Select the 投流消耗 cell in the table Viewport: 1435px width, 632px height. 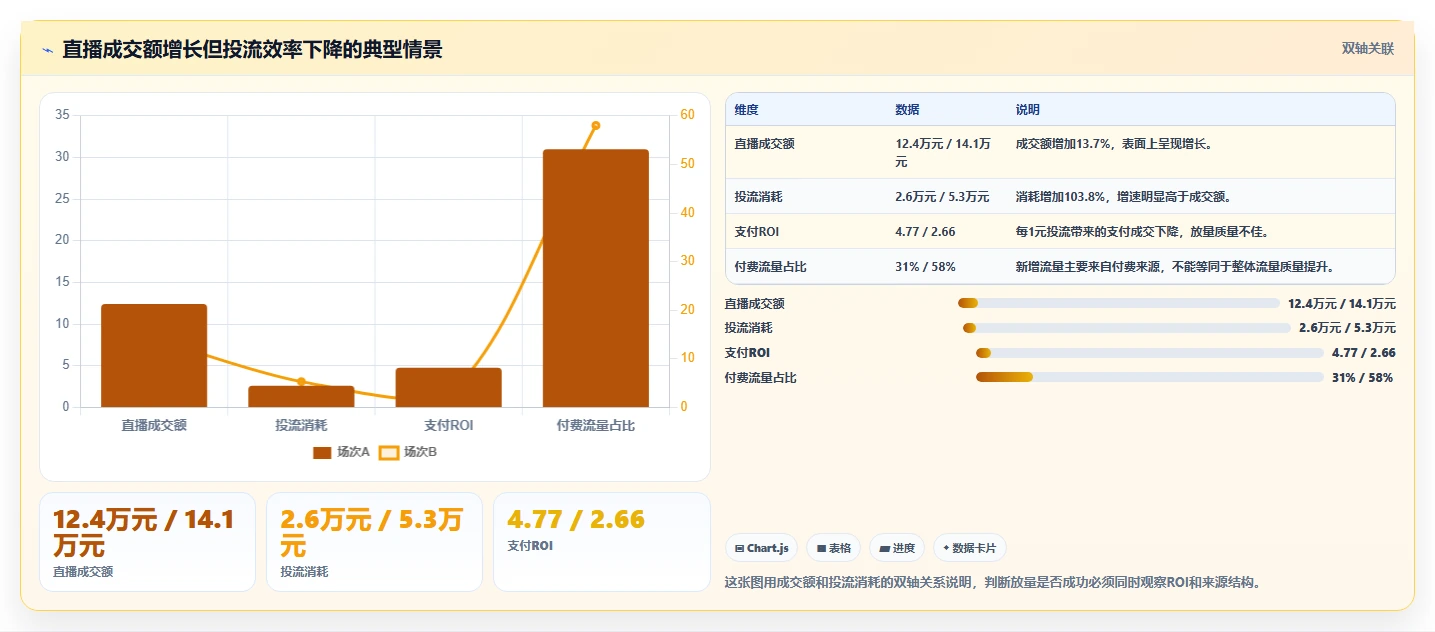[x=806, y=197]
